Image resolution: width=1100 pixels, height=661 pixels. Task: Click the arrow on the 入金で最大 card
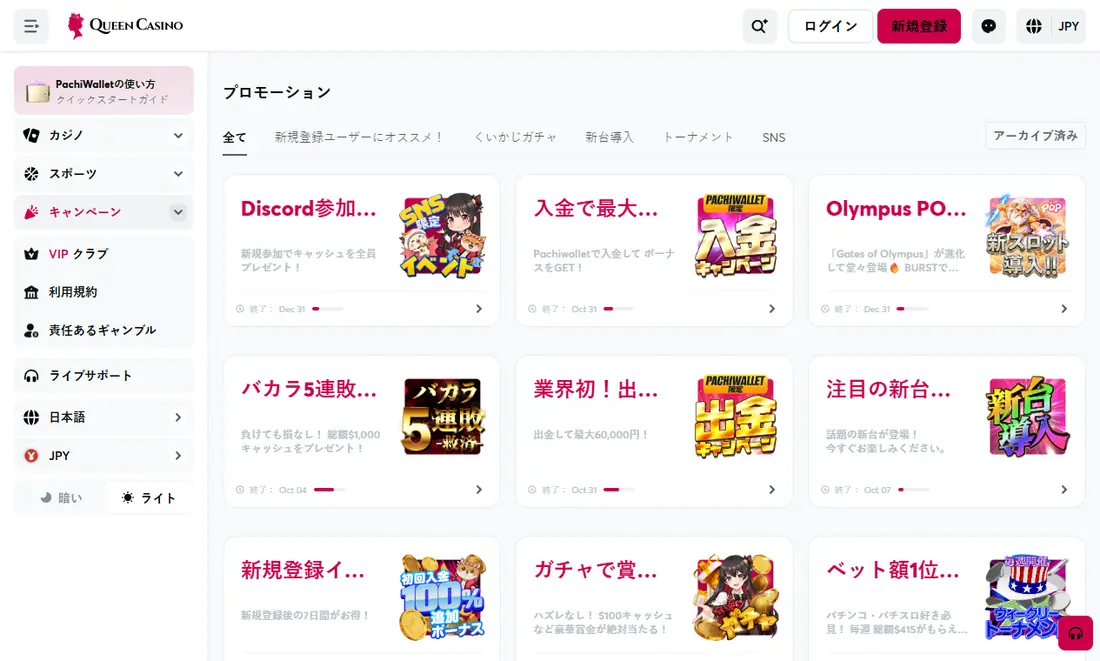772,309
